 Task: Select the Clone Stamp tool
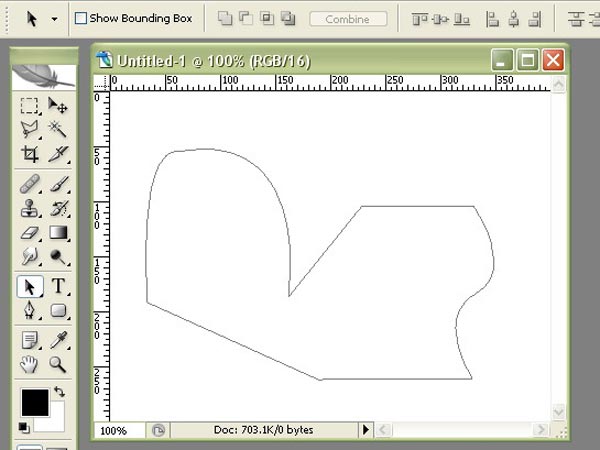29,209
